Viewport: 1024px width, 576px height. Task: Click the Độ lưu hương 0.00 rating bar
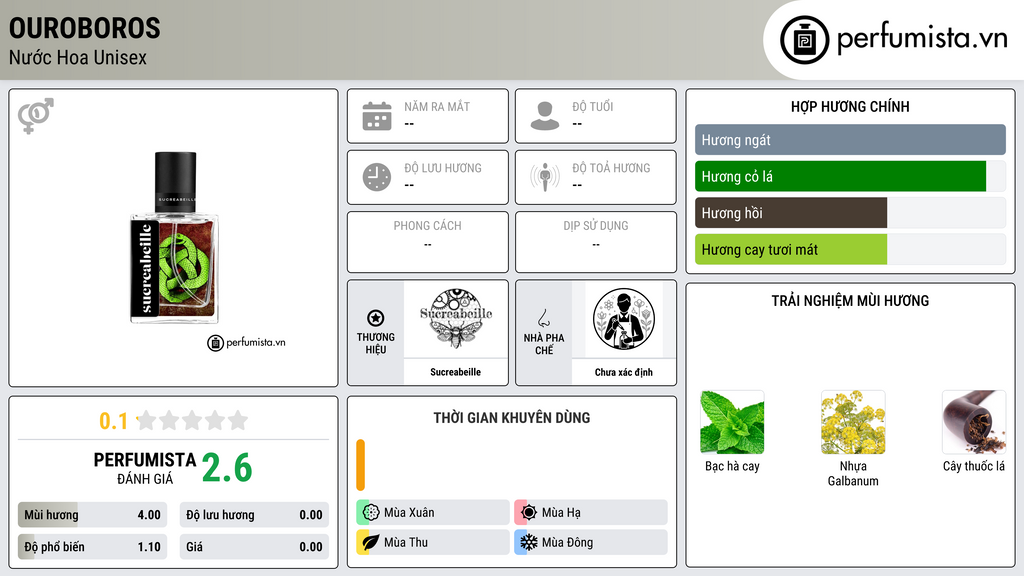tap(254, 515)
